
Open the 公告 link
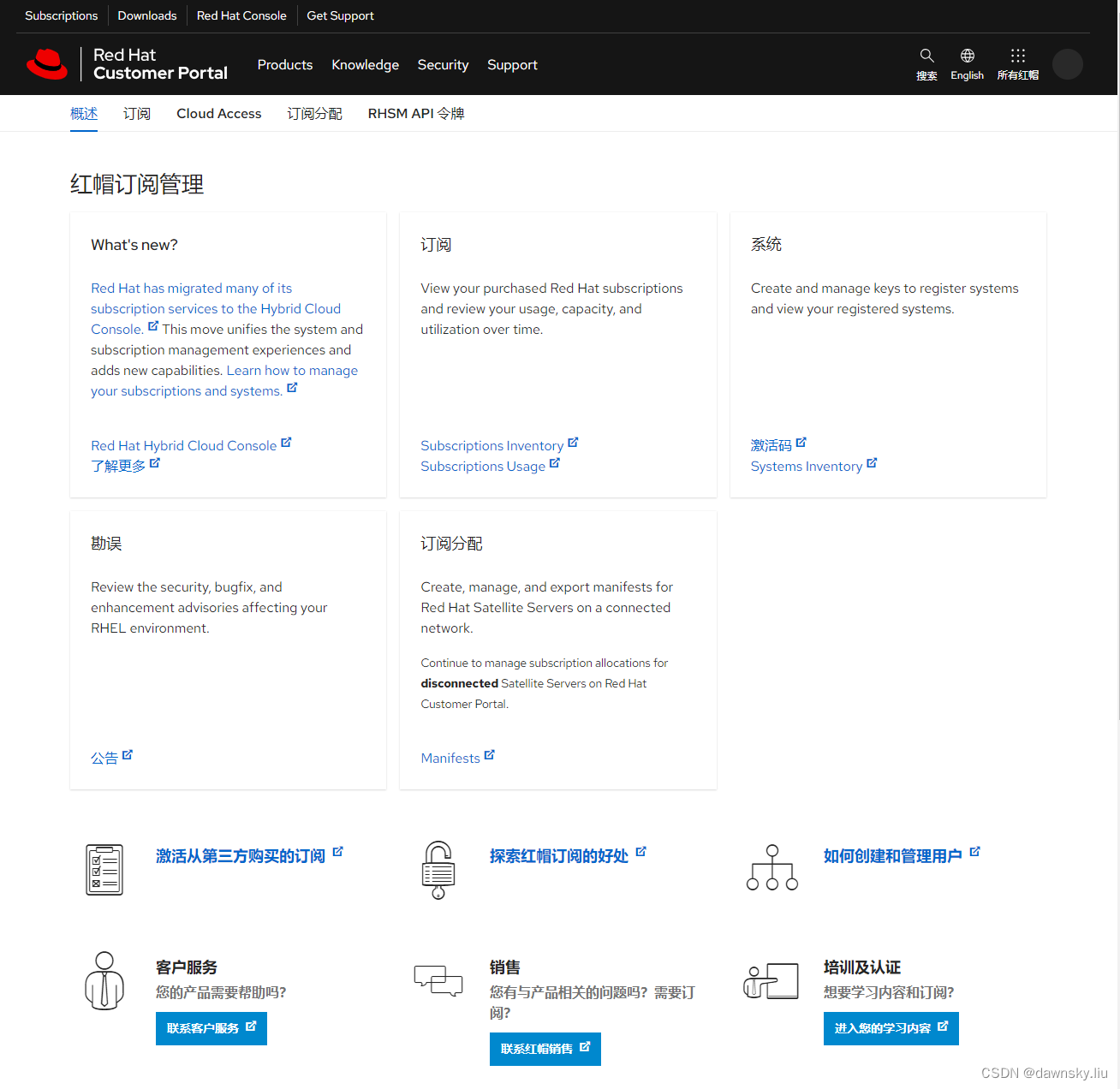104,759
